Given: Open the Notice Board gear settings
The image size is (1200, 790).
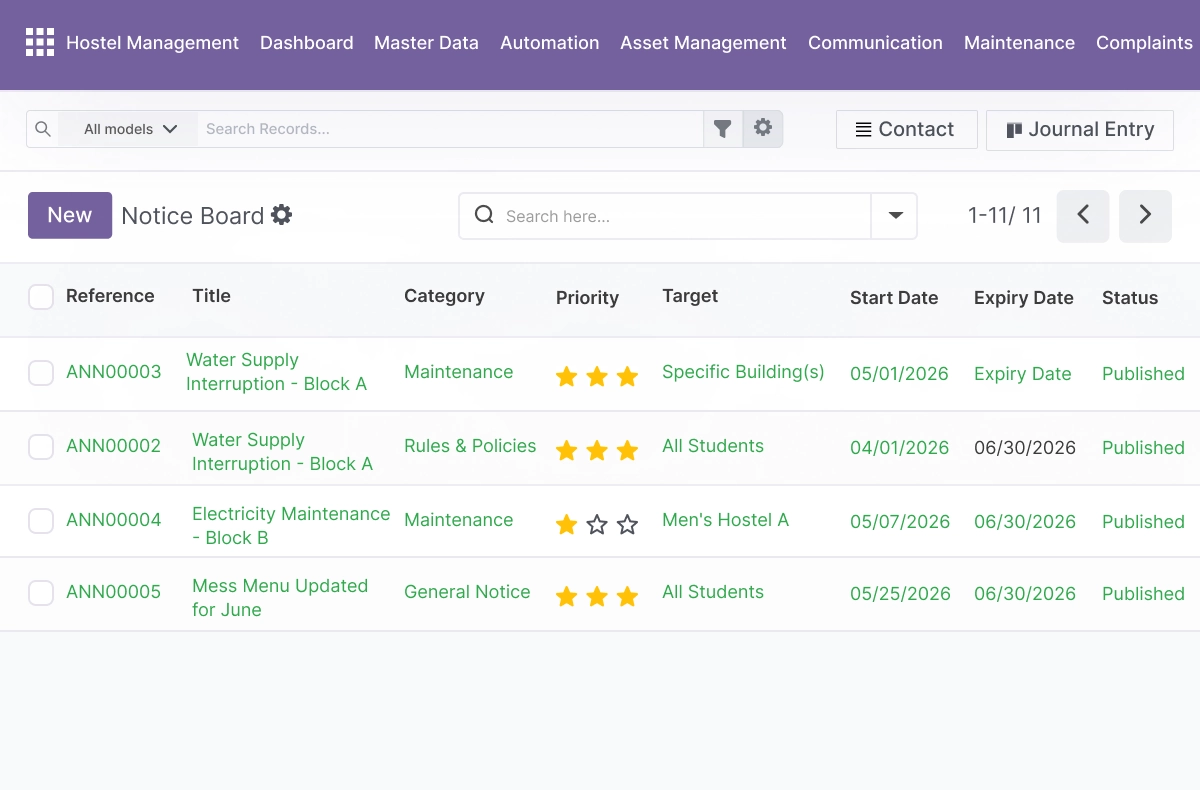Looking at the screenshot, I should pyautogui.click(x=282, y=215).
